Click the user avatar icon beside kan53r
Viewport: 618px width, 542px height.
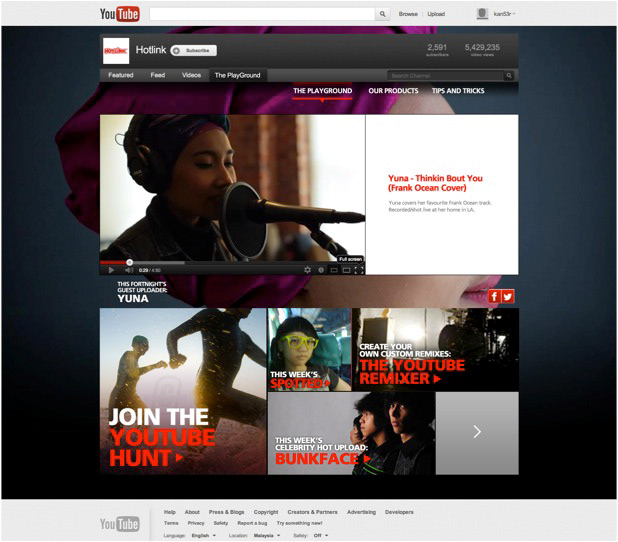point(482,14)
